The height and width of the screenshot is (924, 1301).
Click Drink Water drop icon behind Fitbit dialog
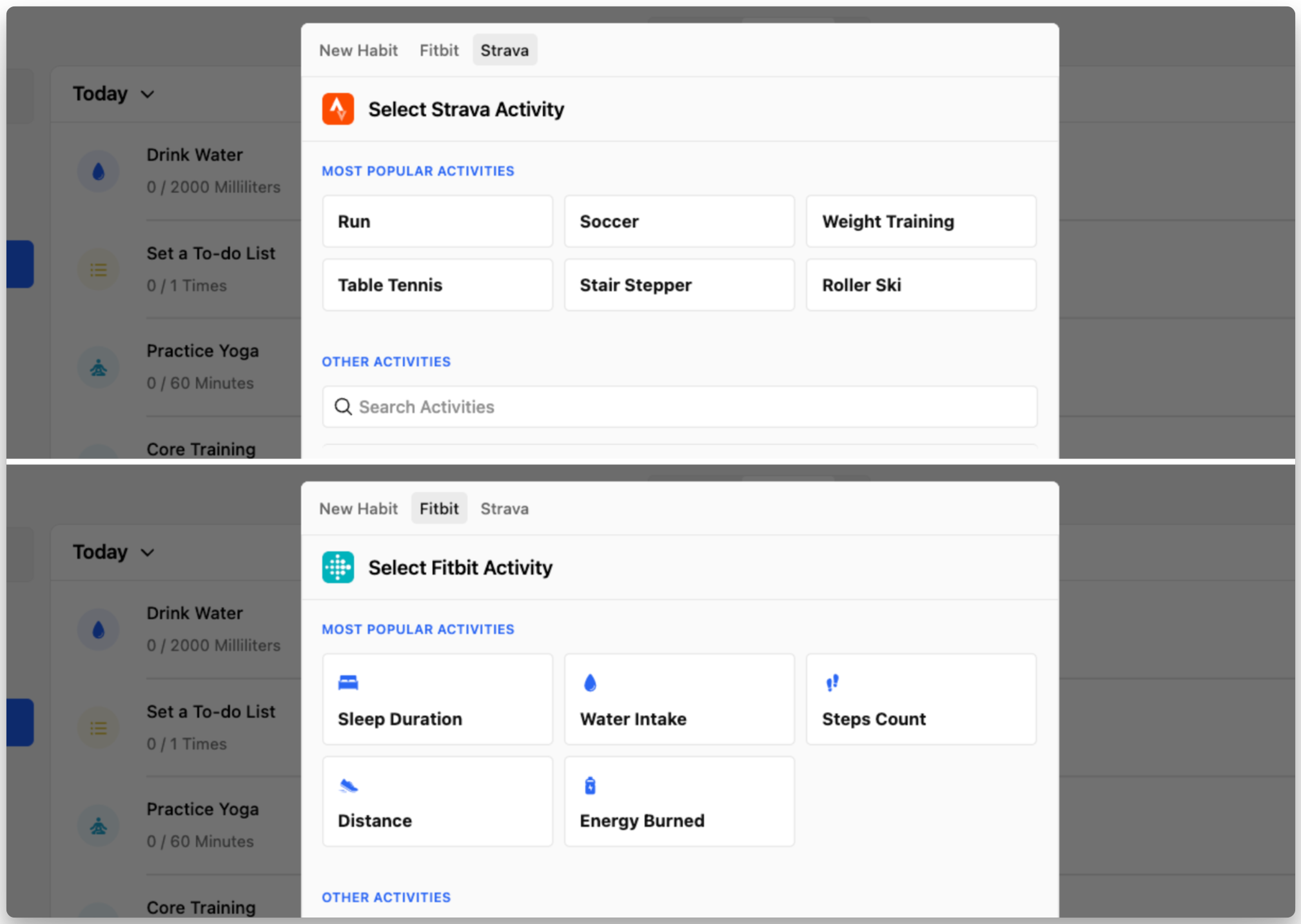[99, 630]
